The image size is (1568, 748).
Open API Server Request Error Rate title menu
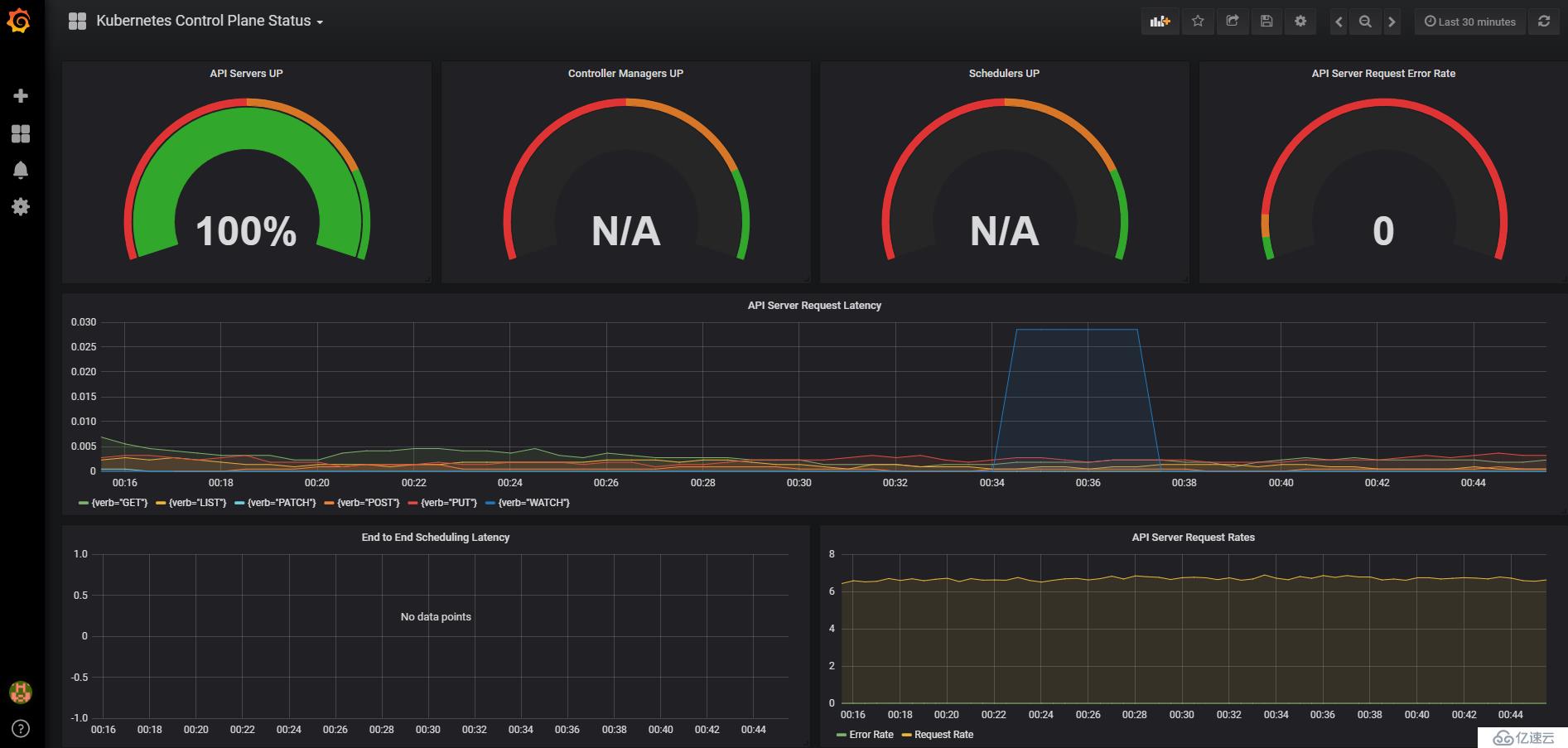1383,74
